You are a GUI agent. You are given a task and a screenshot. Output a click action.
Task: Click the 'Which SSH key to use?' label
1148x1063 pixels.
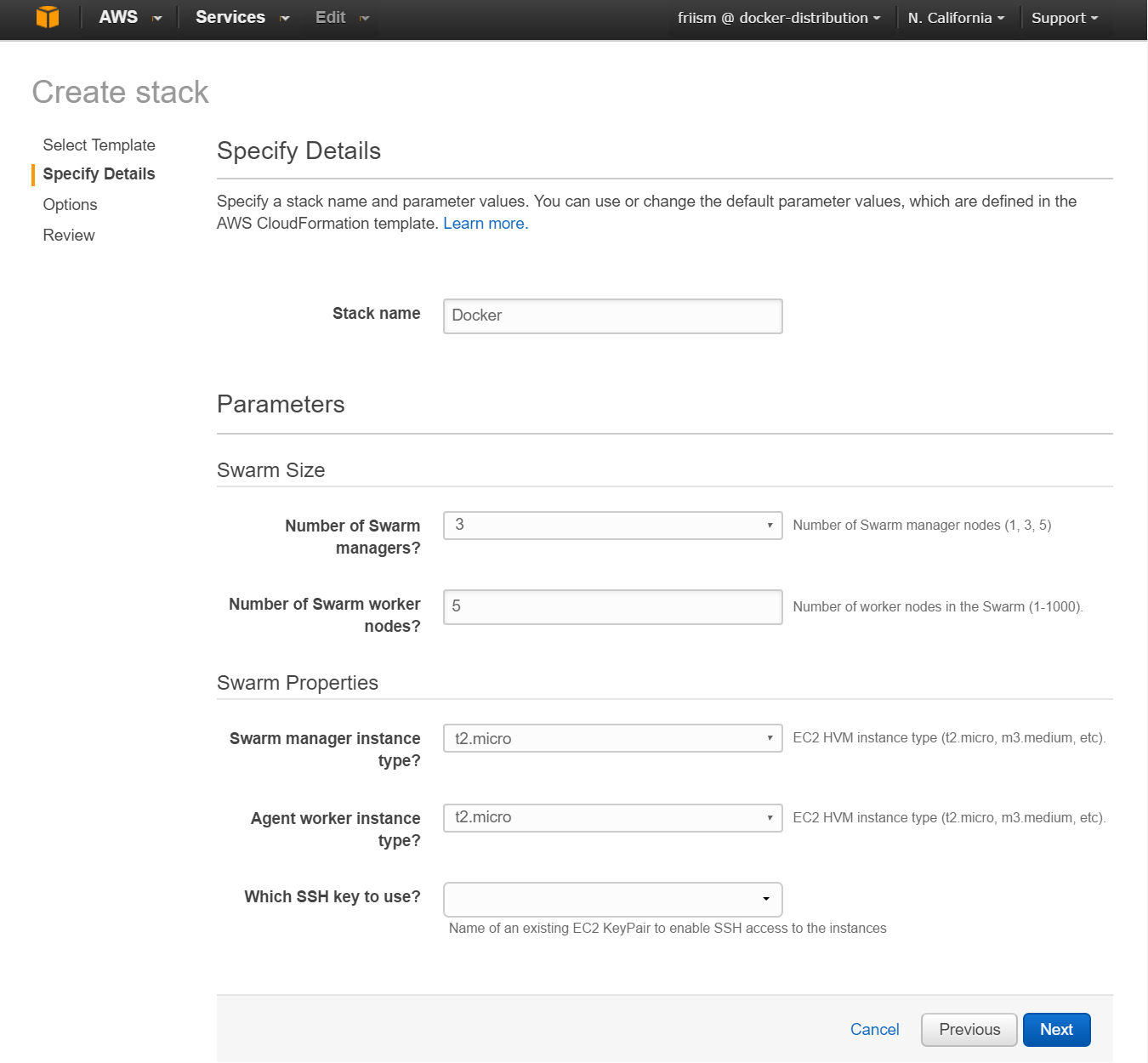coord(332,897)
